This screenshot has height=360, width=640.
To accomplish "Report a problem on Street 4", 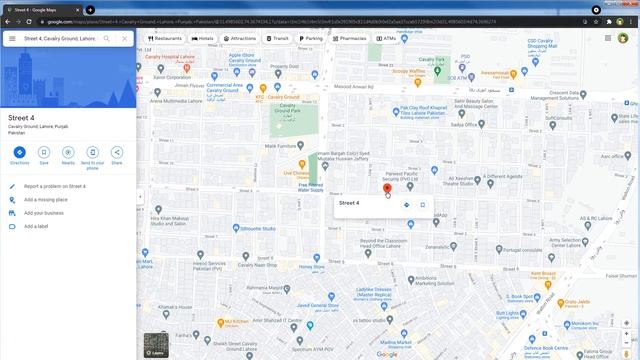I will tap(55, 186).
